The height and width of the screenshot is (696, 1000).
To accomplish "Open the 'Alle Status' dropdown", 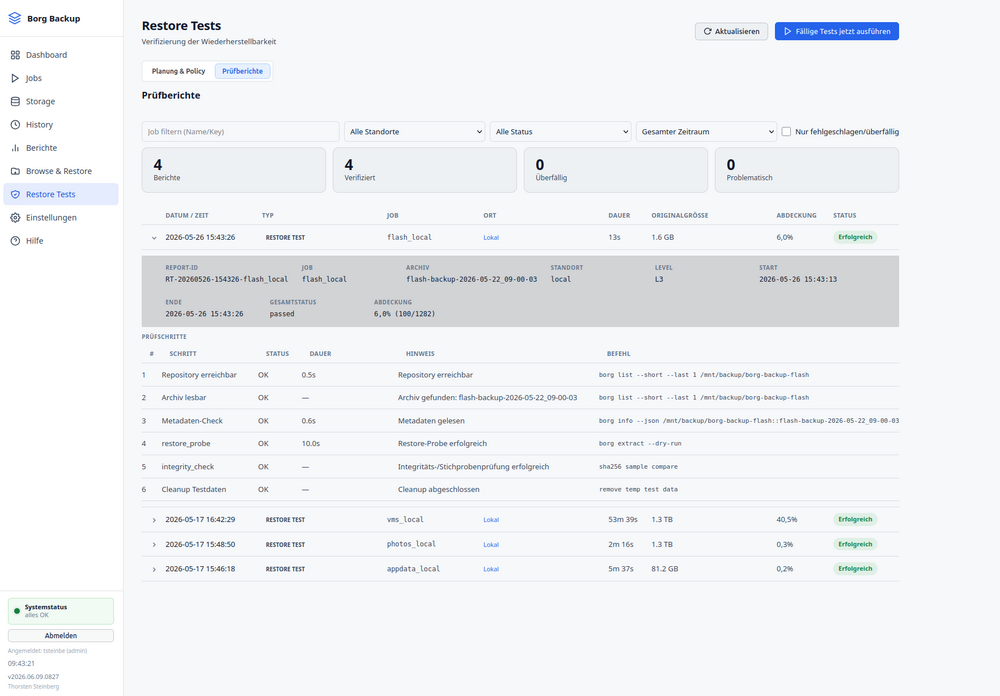I will point(561,131).
